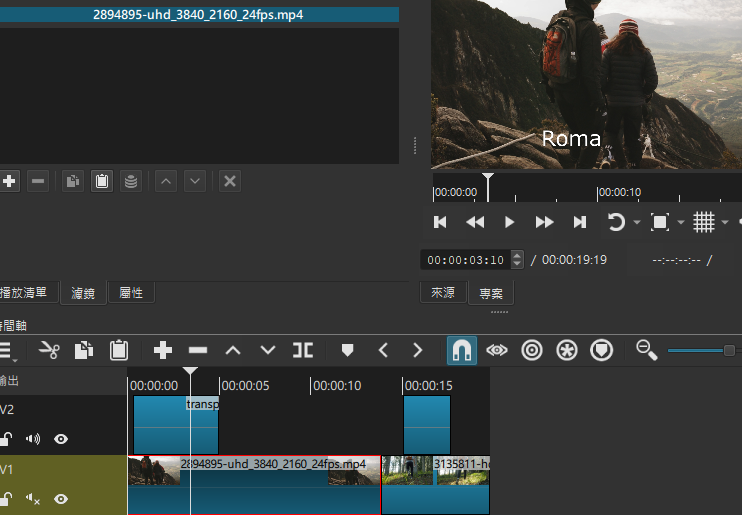Open the timeline hamburger menu
The width and height of the screenshot is (742, 515).
click(x=6, y=350)
